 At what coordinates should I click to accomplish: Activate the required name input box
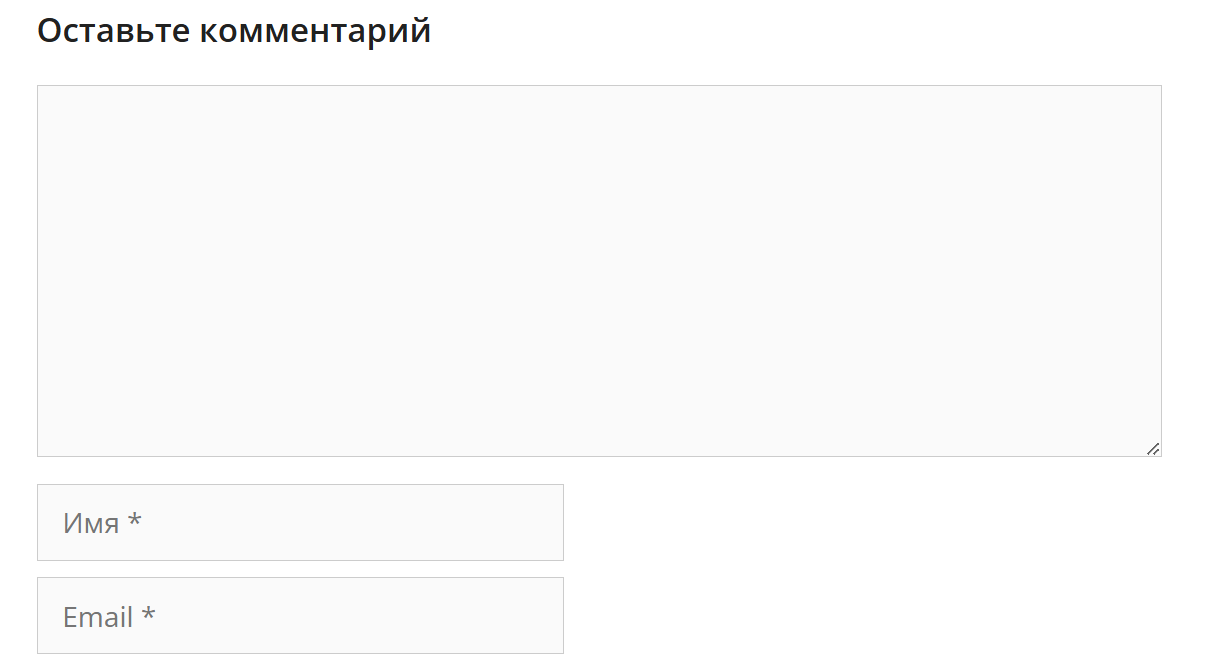[300, 523]
